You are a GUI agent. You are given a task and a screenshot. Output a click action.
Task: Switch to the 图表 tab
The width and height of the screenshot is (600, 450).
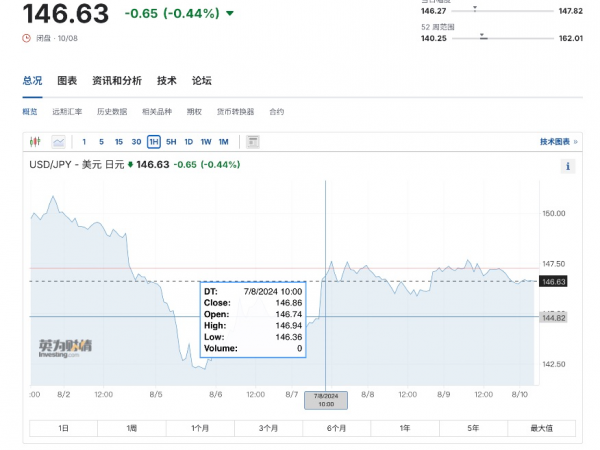[67, 81]
